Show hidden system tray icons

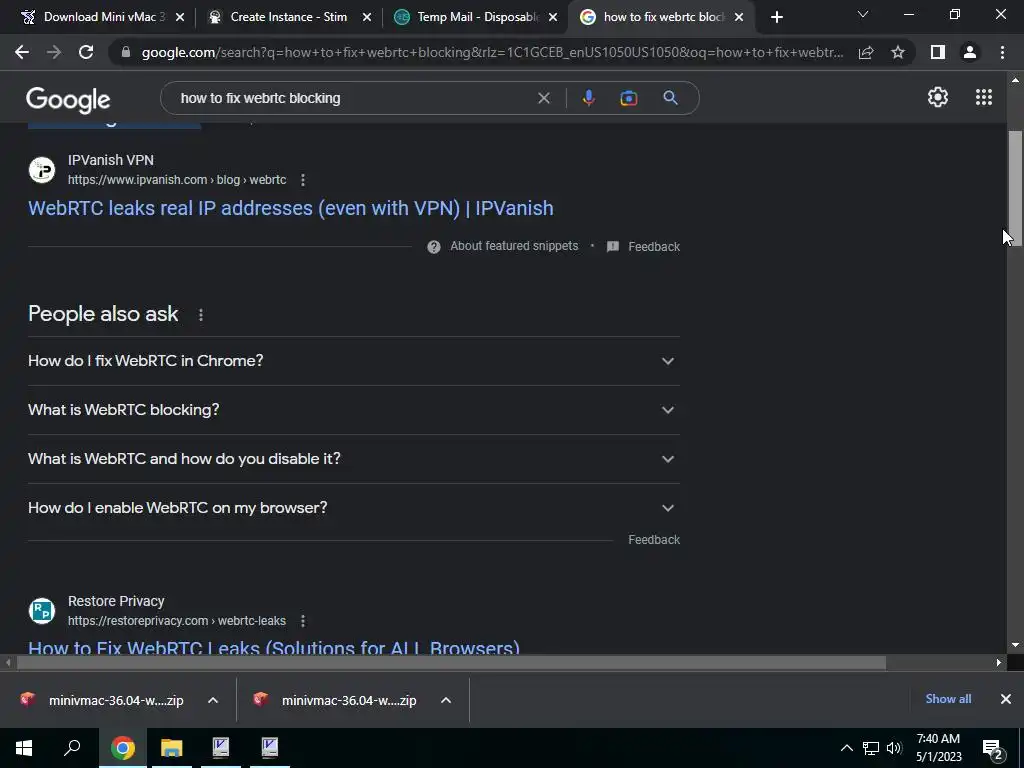tap(846, 748)
